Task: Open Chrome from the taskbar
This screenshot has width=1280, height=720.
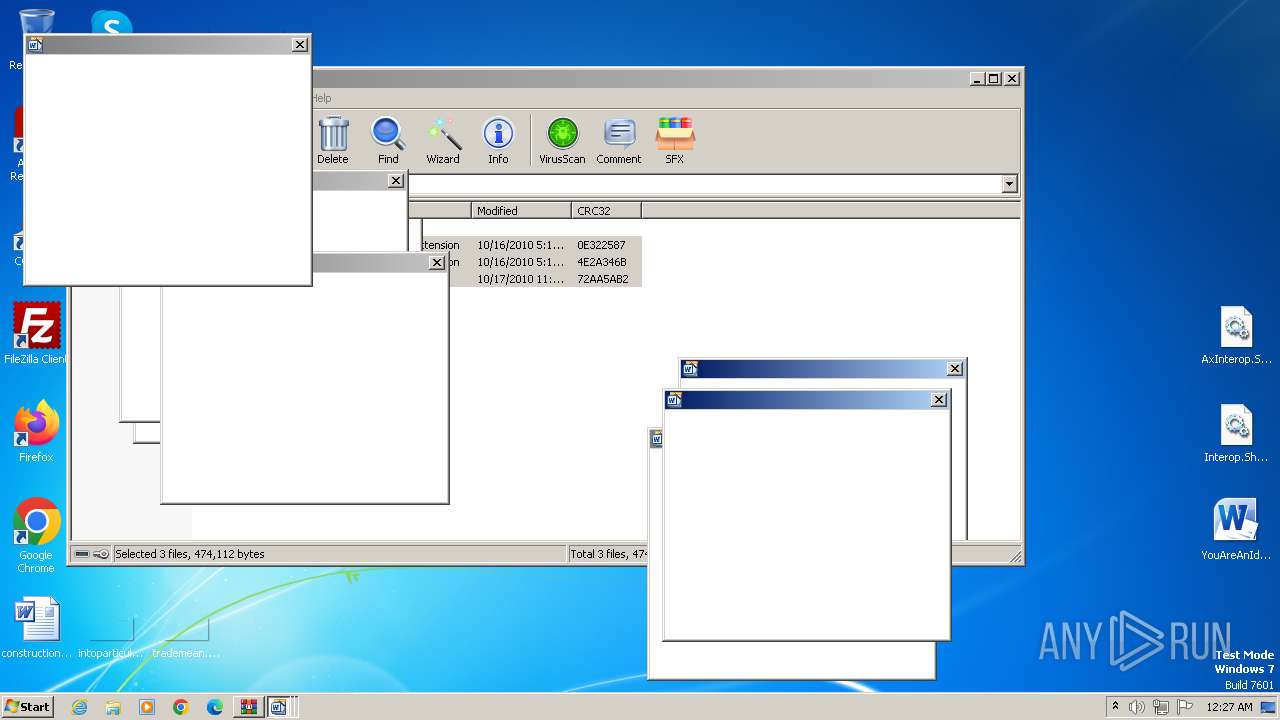Action: click(x=181, y=707)
